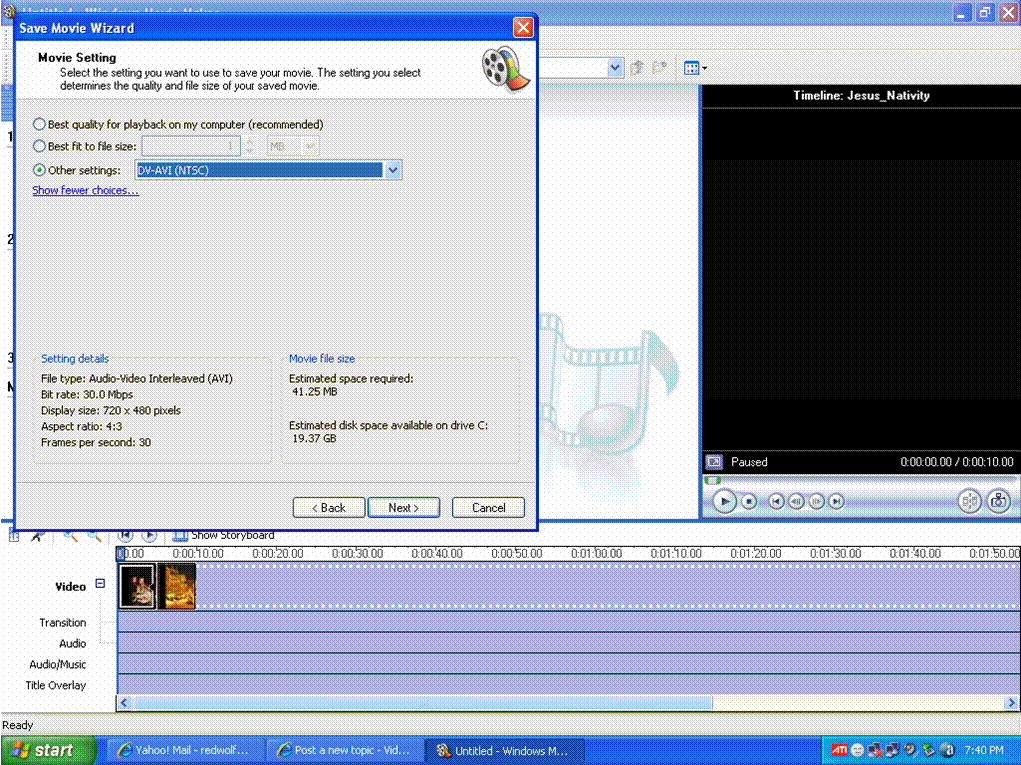Viewport: 1021px width, 765px height.
Task: Jump back to previous clip in monitor
Action: tap(776, 501)
